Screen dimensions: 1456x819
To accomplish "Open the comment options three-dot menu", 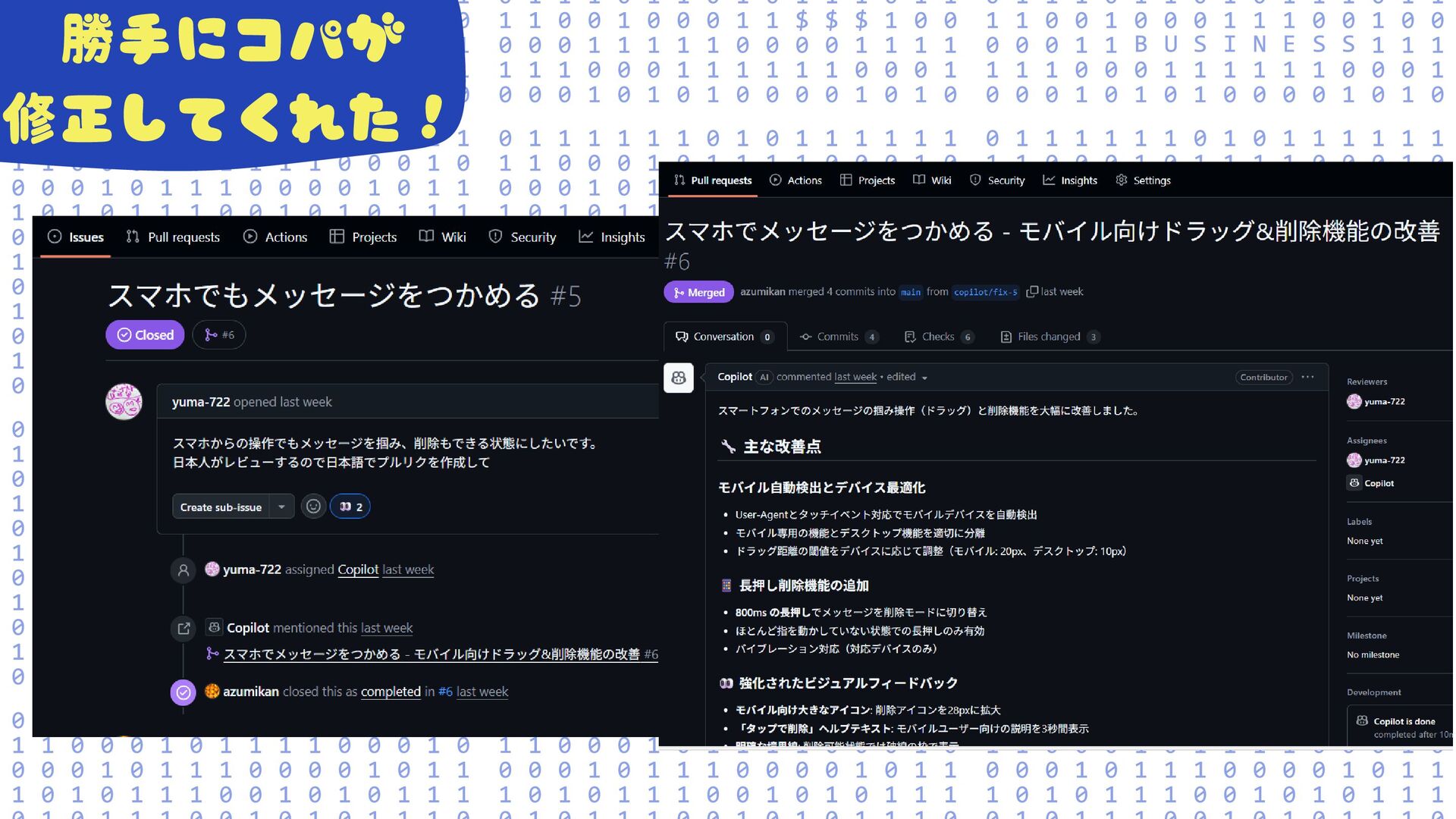I will click(1307, 377).
